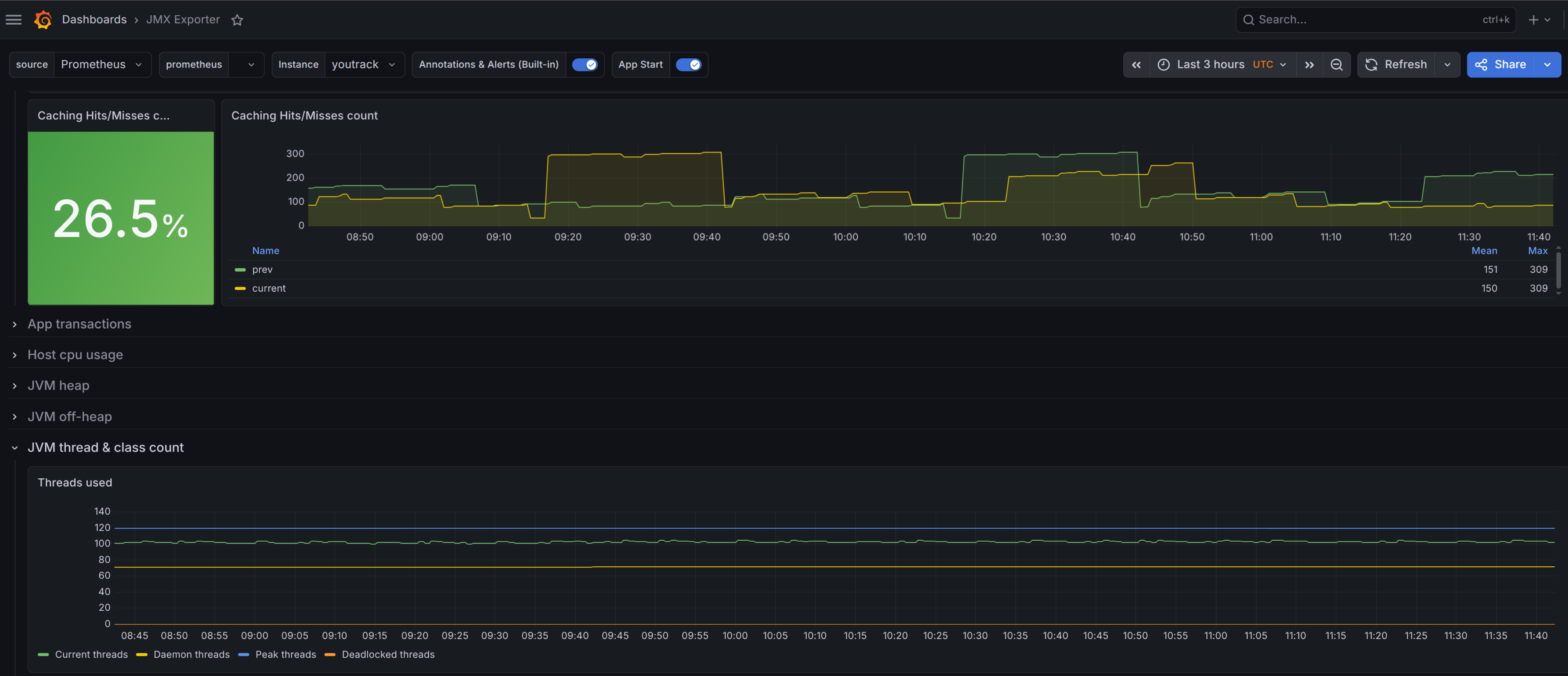This screenshot has height=676, width=1568.
Task: Expand the App transactions row
Action: (x=79, y=324)
